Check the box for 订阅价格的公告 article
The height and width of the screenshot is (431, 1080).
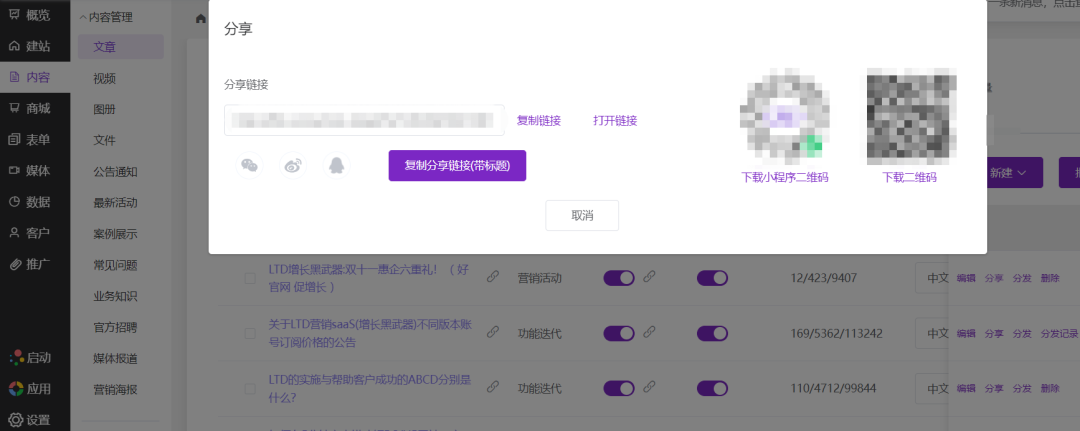250,333
